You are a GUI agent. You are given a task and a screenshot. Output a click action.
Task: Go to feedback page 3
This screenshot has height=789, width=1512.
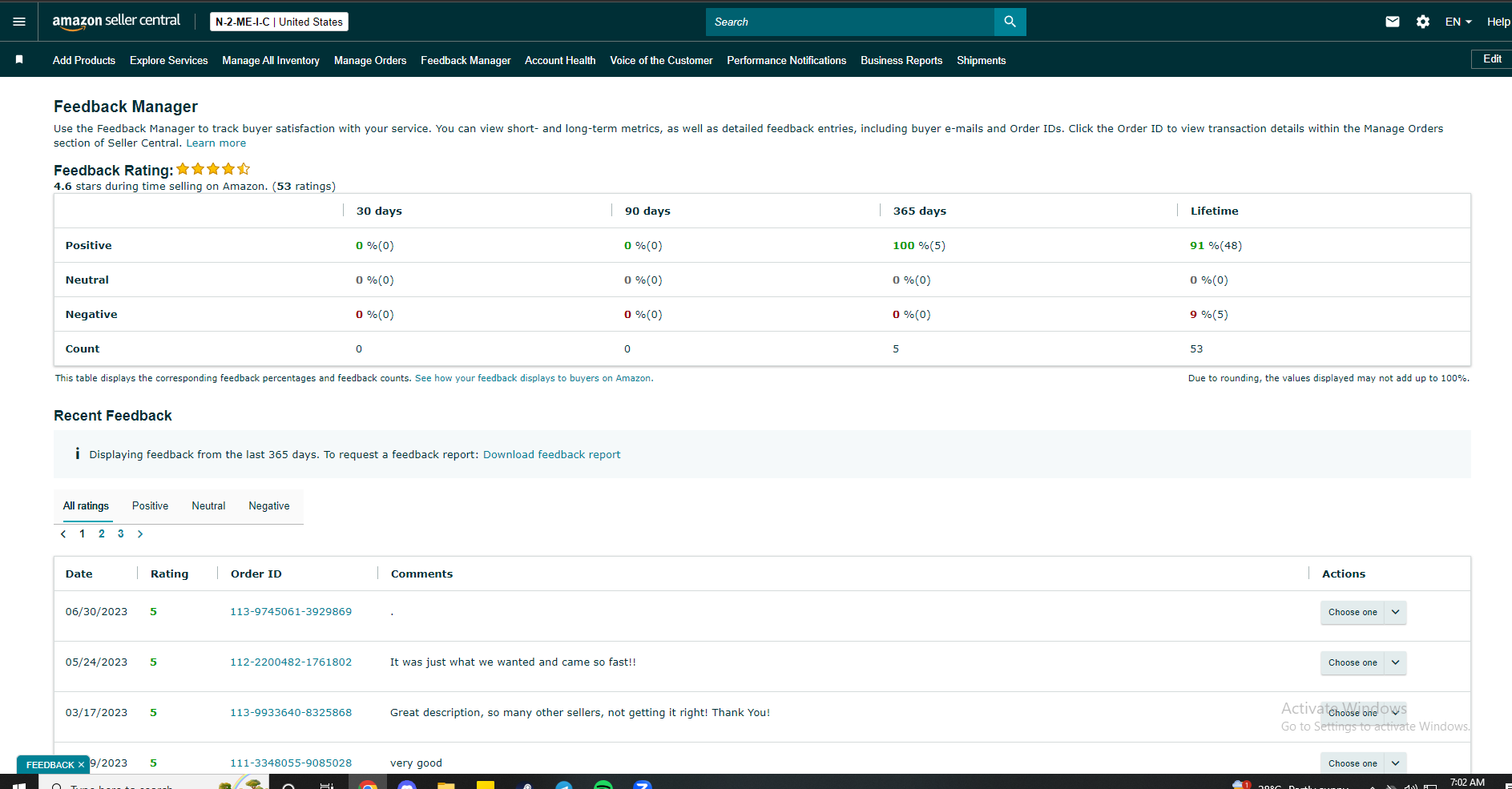point(121,533)
